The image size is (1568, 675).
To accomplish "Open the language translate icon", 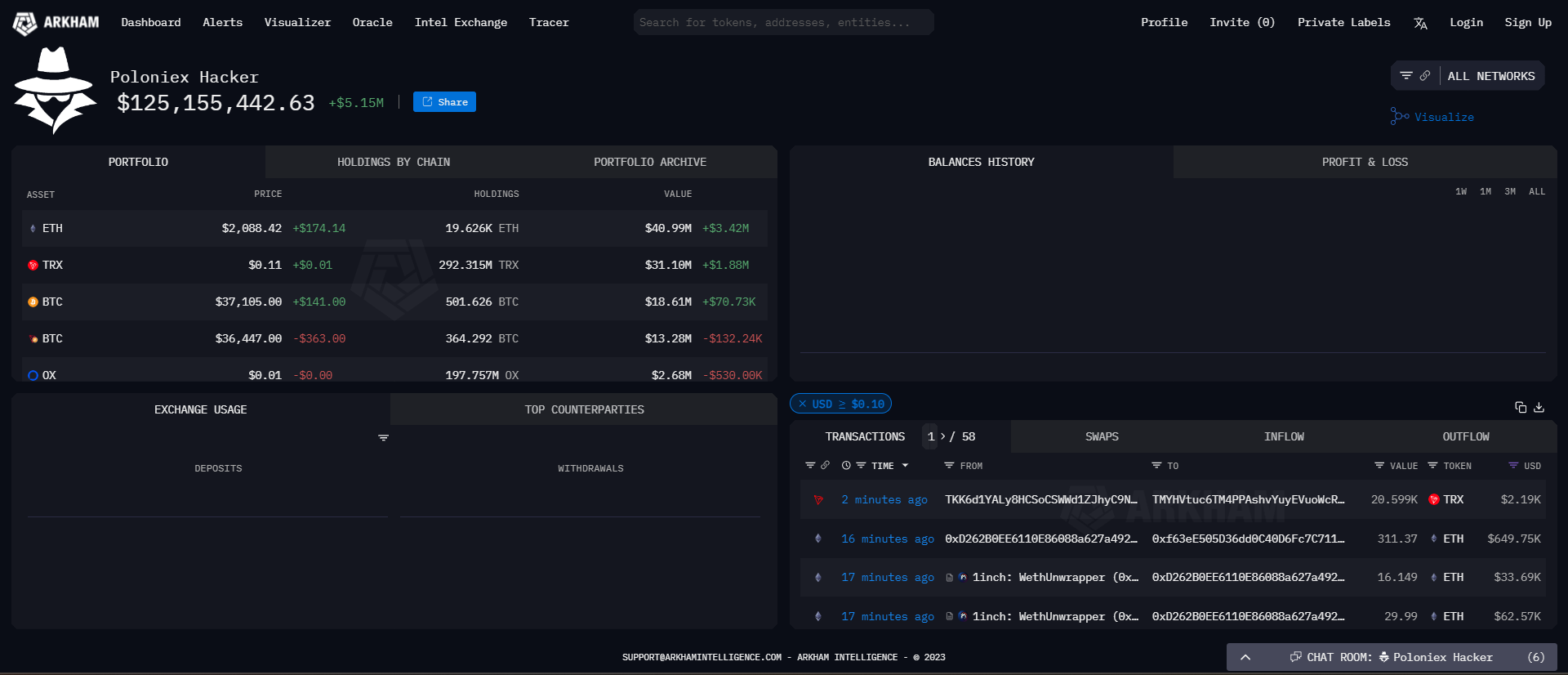I will click(1420, 23).
